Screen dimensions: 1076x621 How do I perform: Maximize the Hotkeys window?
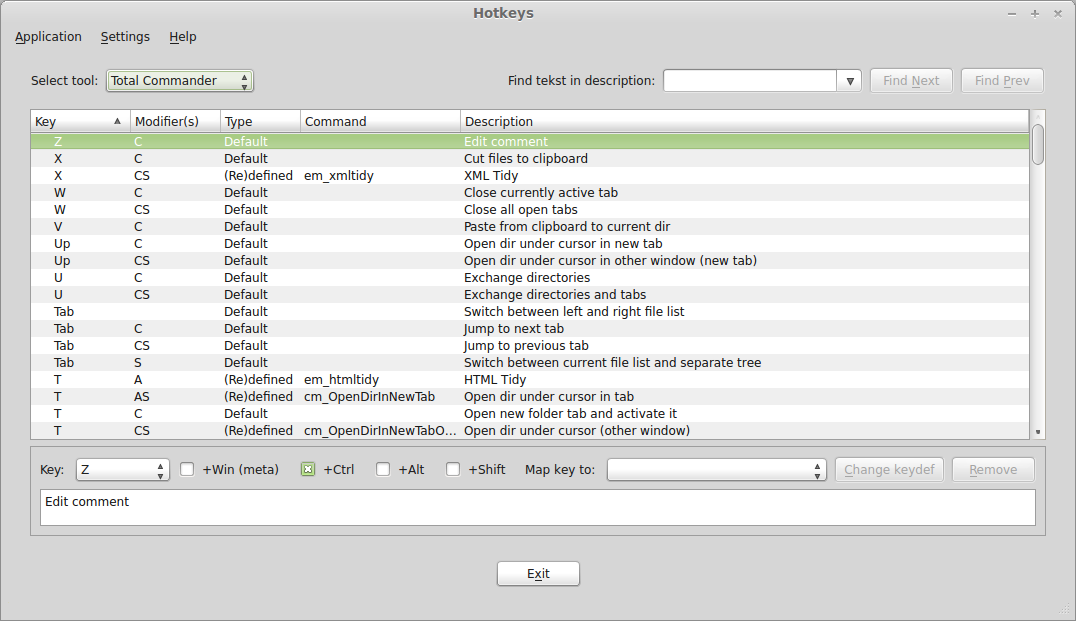(1035, 14)
